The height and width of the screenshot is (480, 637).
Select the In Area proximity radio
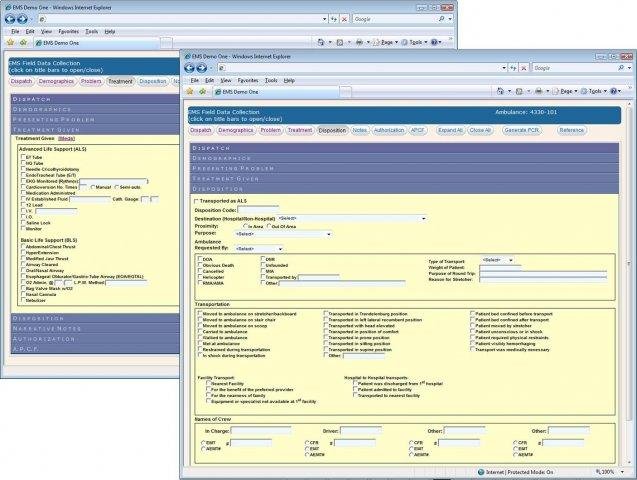click(245, 226)
